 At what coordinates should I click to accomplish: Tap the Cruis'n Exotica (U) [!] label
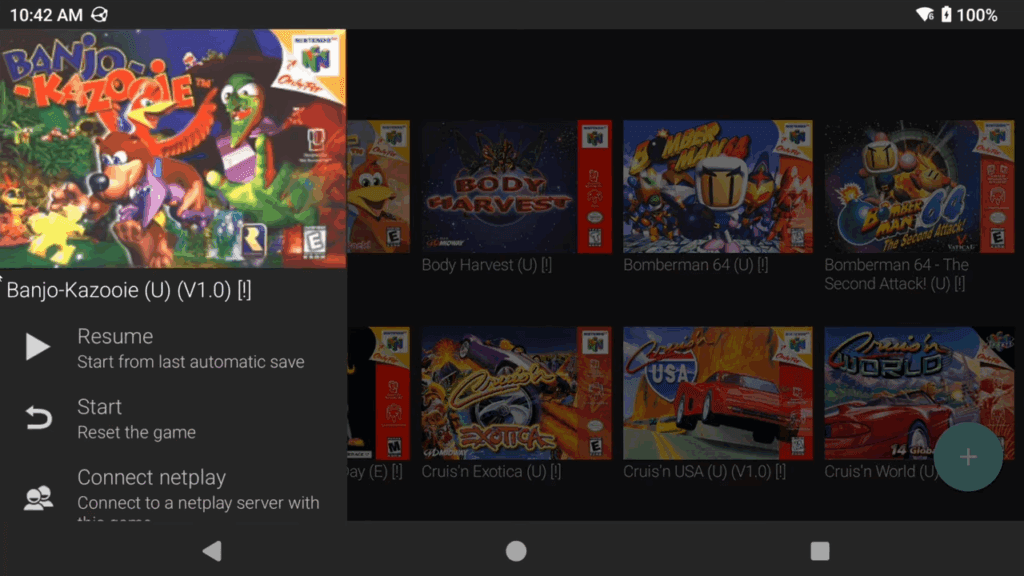coord(491,472)
